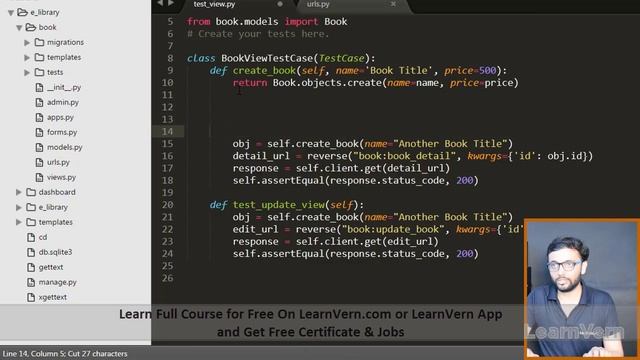Click the xgettext file icon
This screenshot has height=360, width=640.
tap(31, 297)
